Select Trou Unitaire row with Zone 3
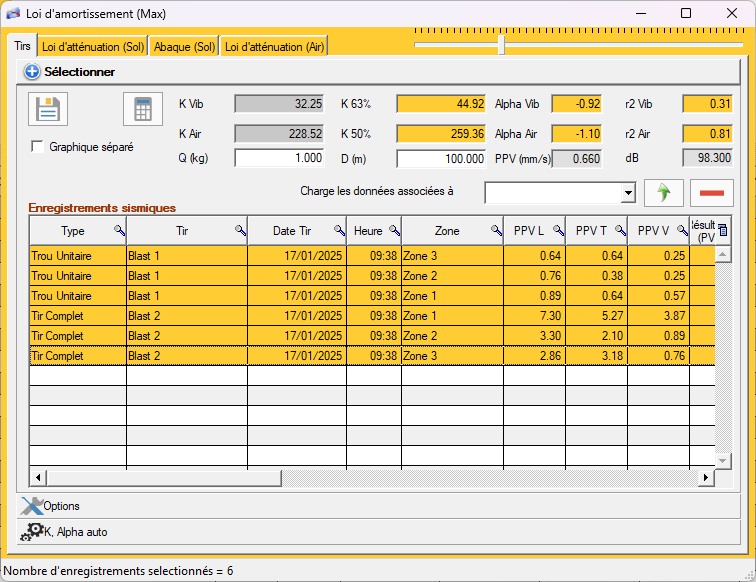 click(372, 256)
